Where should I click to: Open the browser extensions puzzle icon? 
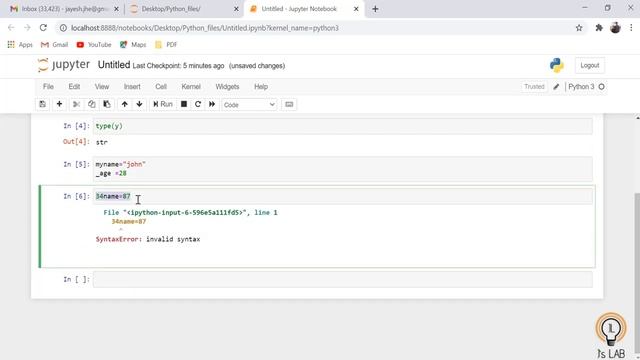pos(599,28)
